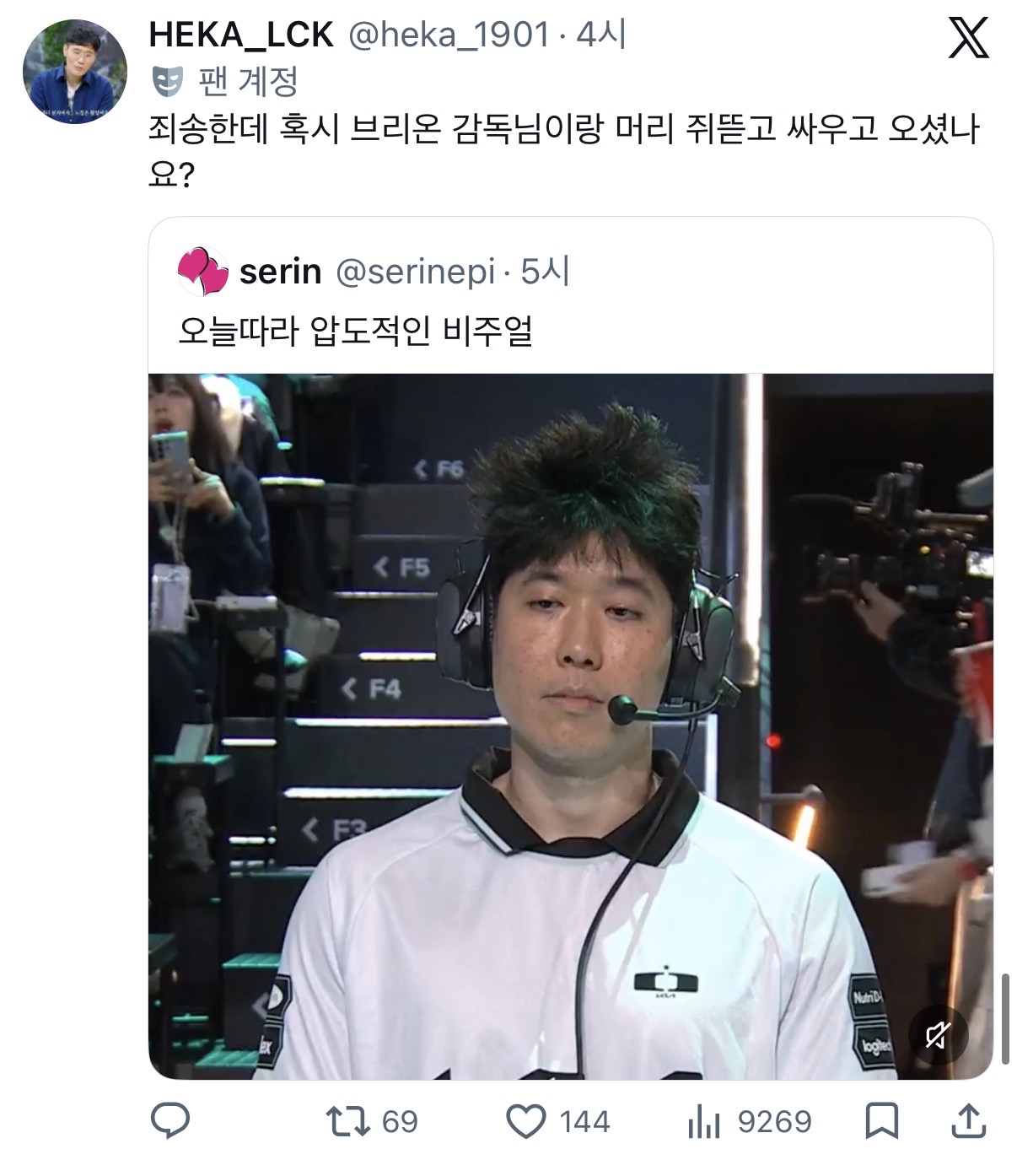The height and width of the screenshot is (1176, 1017).
Task: Click the X logo icon
Action: (x=968, y=39)
